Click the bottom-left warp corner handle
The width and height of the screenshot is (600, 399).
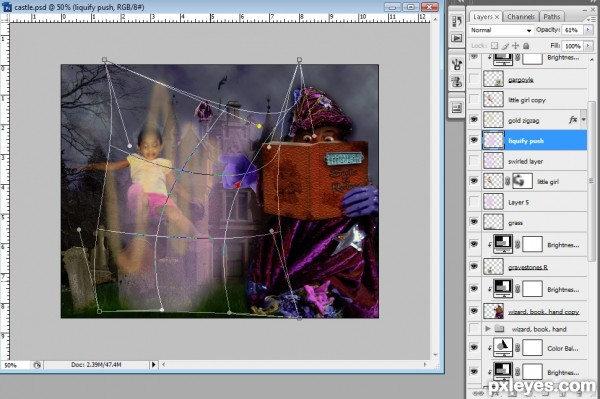(99, 311)
